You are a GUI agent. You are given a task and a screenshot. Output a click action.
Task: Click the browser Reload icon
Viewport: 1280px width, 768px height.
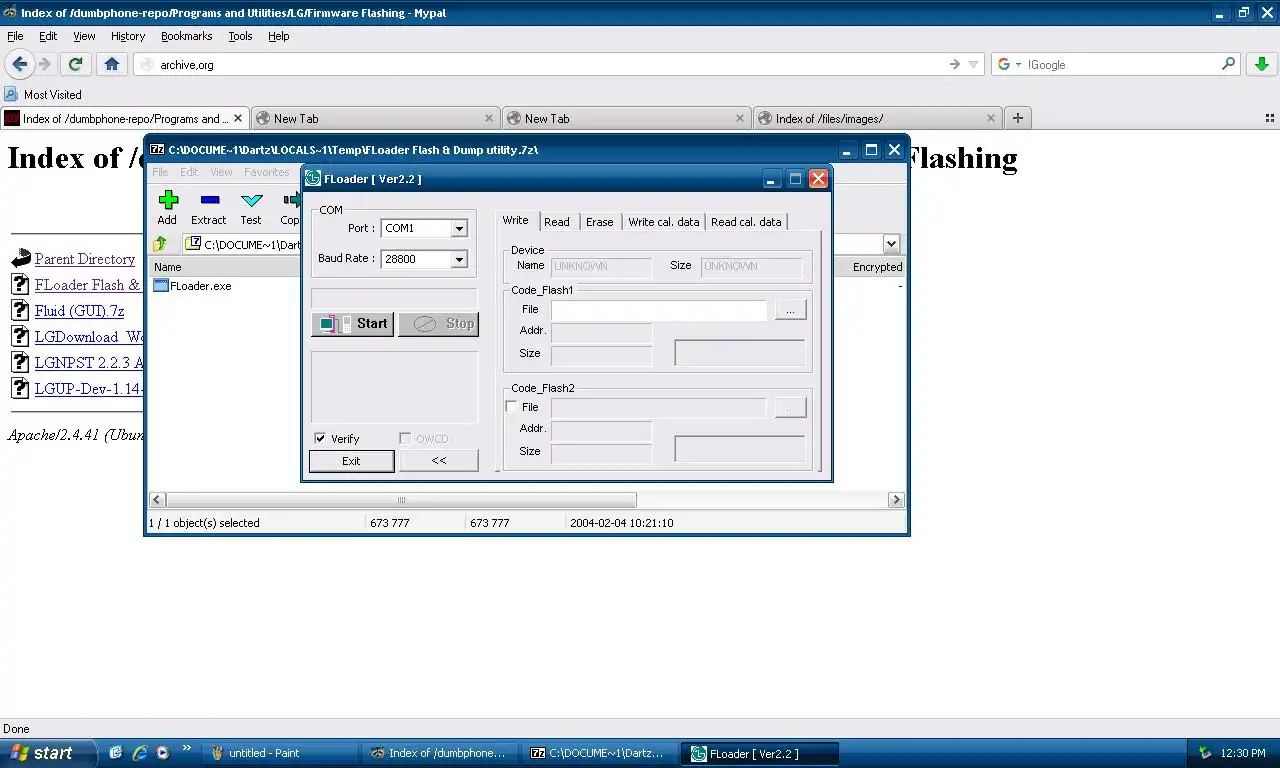pyautogui.click(x=75, y=64)
